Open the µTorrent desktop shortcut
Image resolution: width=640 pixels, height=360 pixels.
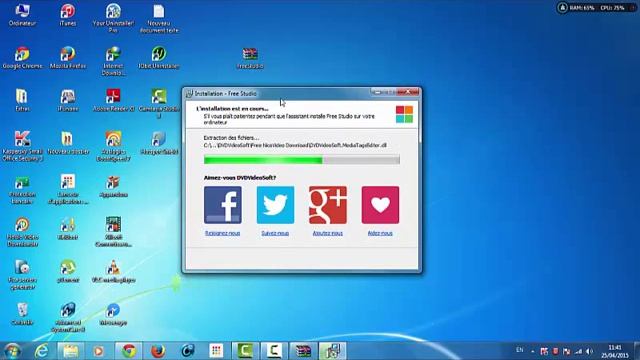tap(68, 271)
